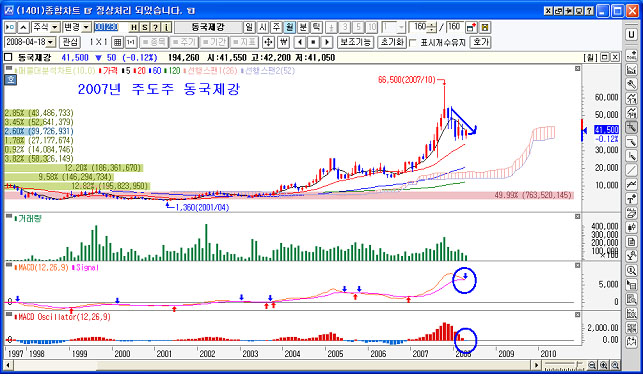The height and width of the screenshot is (378, 643).
Task: Toggle the 표시개수유지 checkbox
Action: click(x=413, y=43)
